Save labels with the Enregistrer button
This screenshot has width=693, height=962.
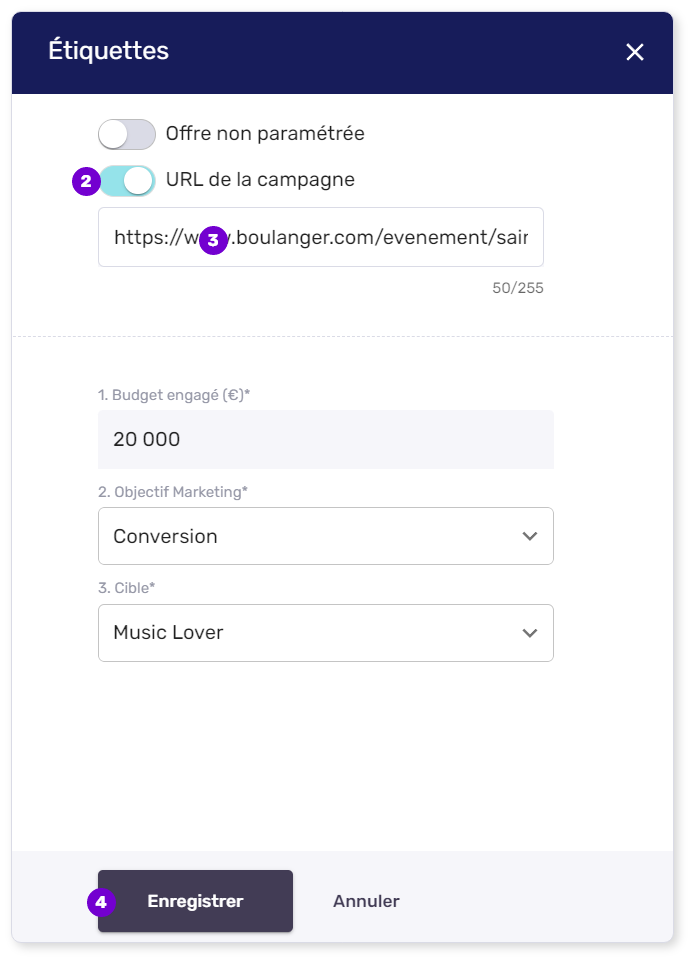click(x=196, y=901)
